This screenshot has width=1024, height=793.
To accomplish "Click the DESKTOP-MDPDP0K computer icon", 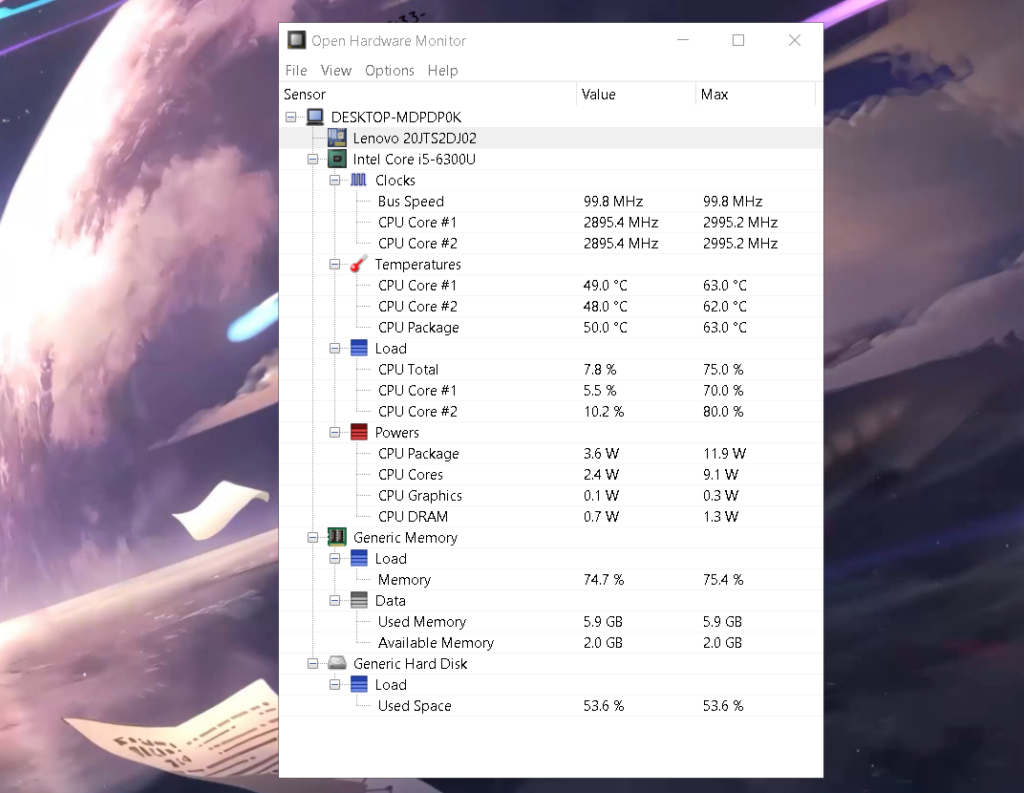I will (315, 117).
